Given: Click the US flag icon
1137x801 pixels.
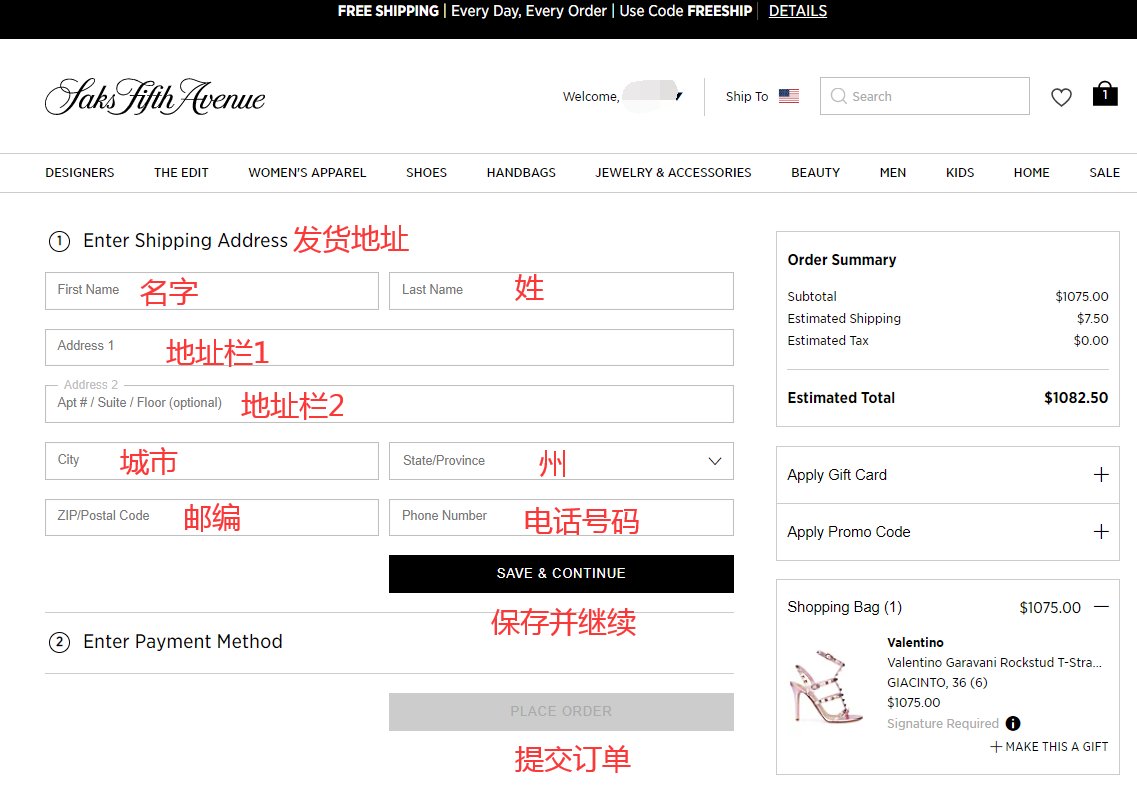Looking at the screenshot, I should tap(789, 96).
